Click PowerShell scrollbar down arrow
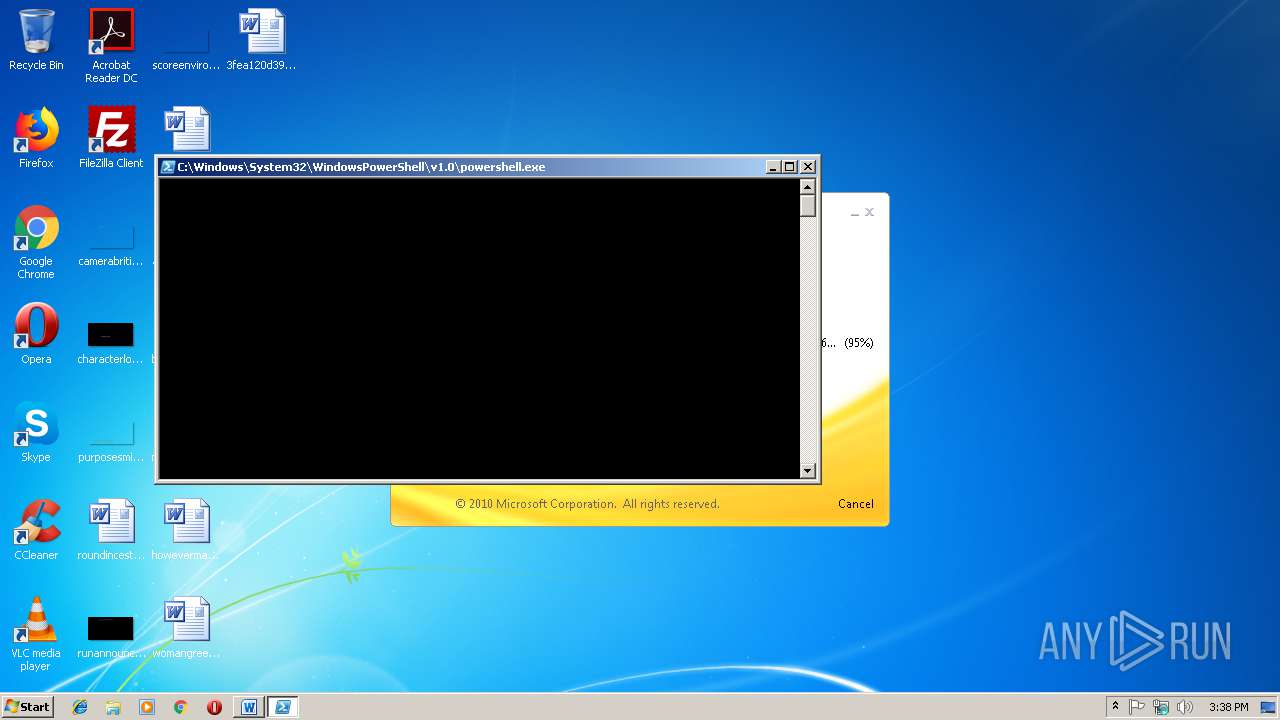 (x=808, y=470)
